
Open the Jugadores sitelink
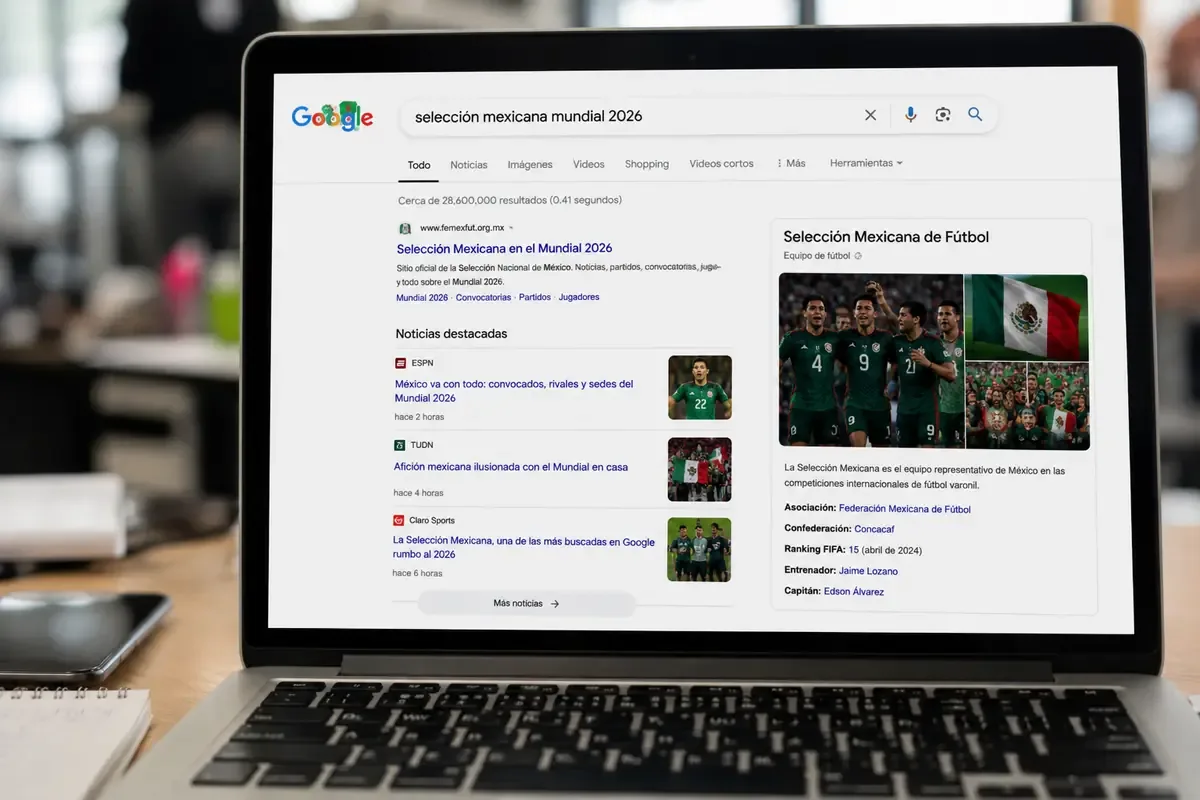click(579, 297)
